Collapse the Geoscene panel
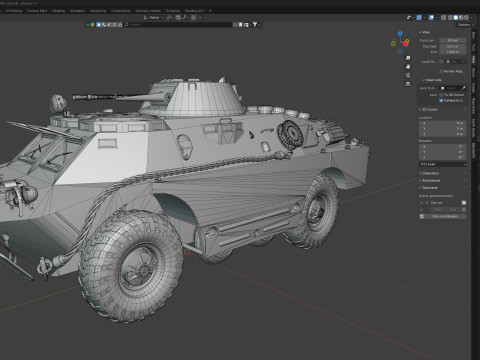This screenshot has height=360, width=480. coord(428,188)
